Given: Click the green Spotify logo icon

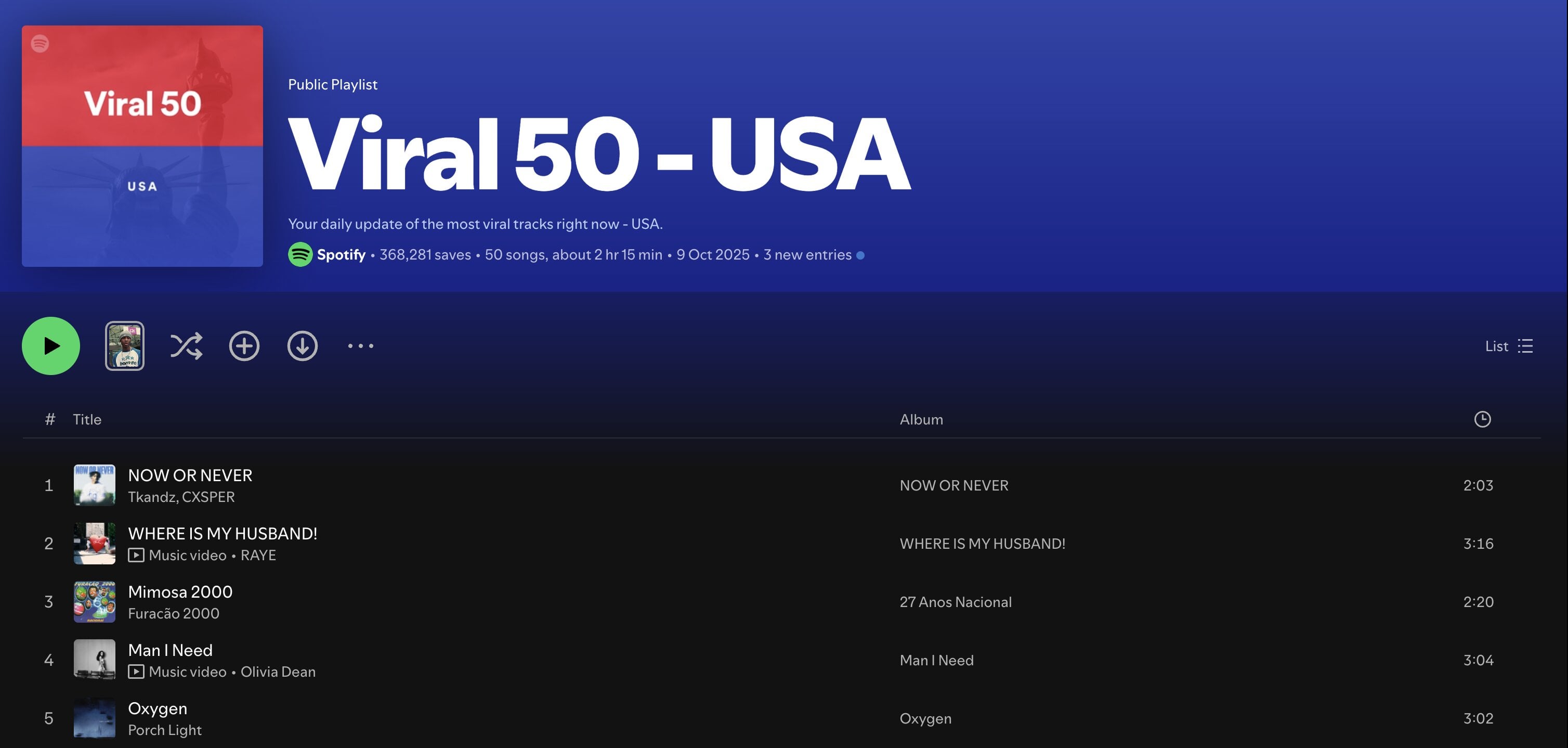Looking at the screenshot, I should (300, 254).
